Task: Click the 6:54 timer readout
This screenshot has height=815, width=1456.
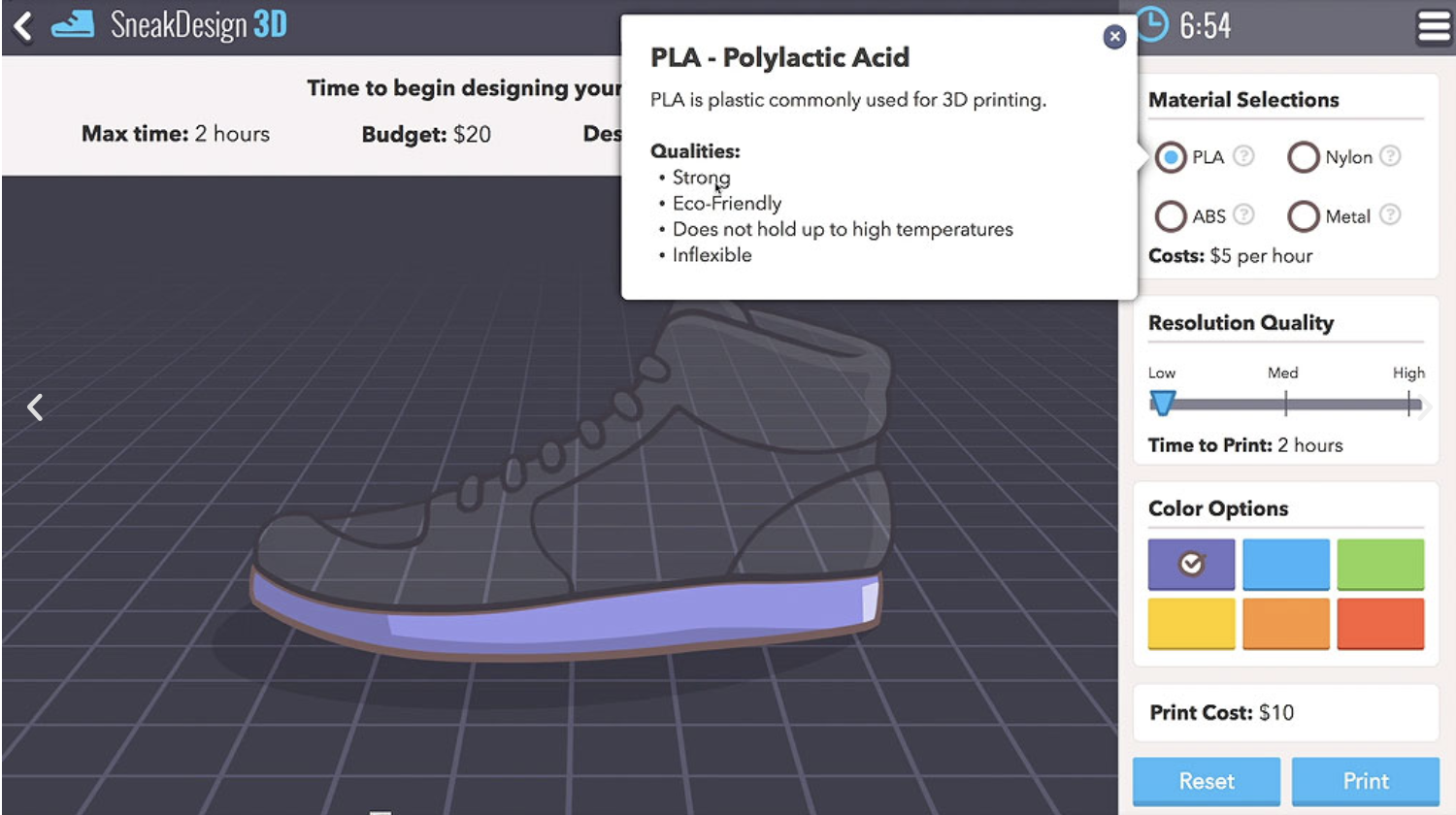Action: click(x=1205, y=26)
